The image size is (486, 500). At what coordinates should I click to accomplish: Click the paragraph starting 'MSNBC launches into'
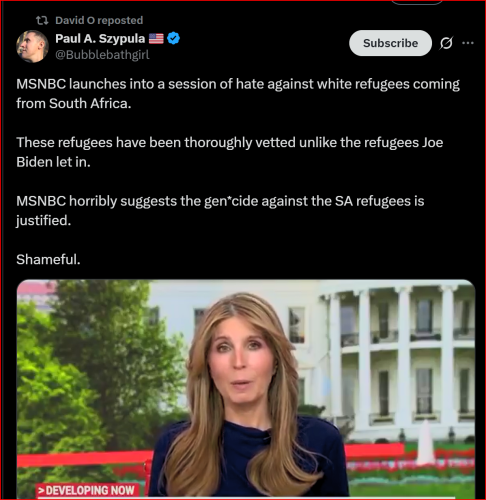click(238, 94)
